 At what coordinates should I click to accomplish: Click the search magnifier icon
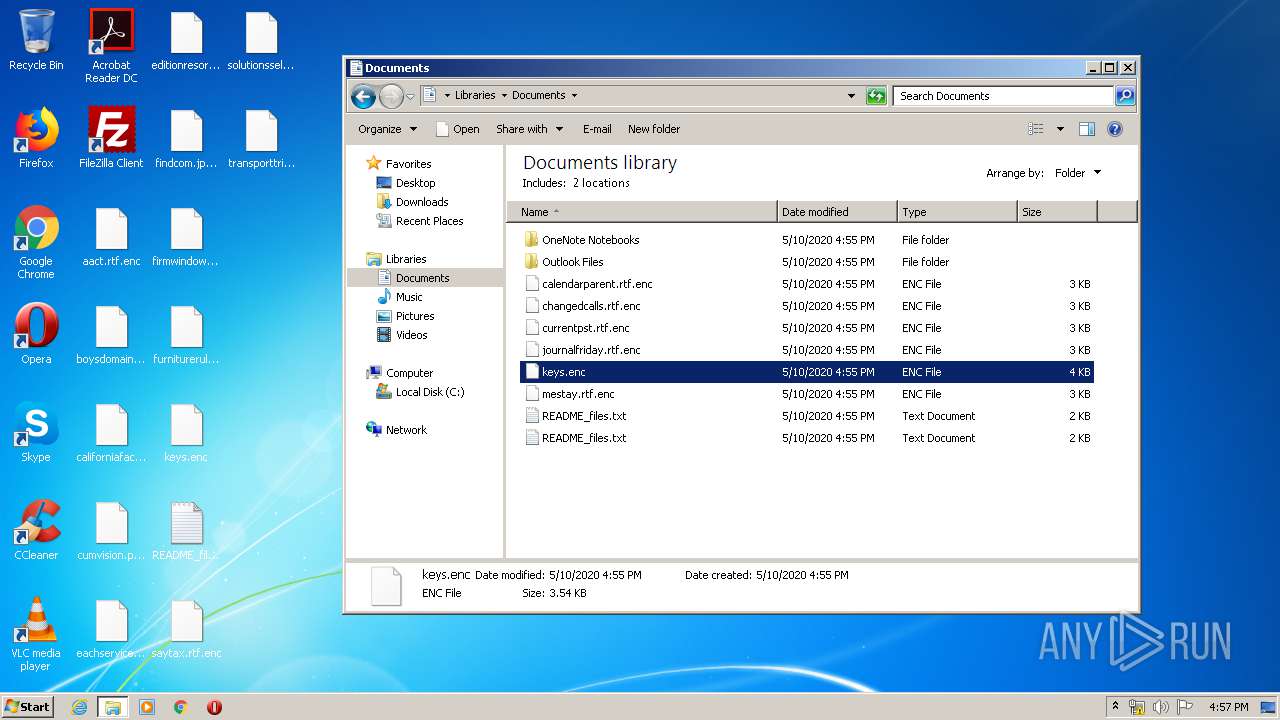[x=1125, y=96]
